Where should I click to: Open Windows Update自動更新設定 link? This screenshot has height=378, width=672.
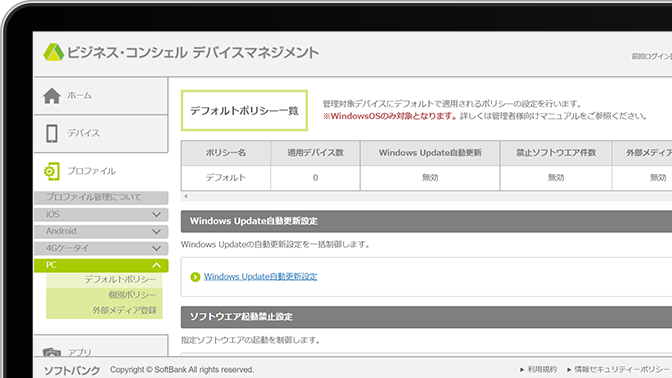pos(261,276)
